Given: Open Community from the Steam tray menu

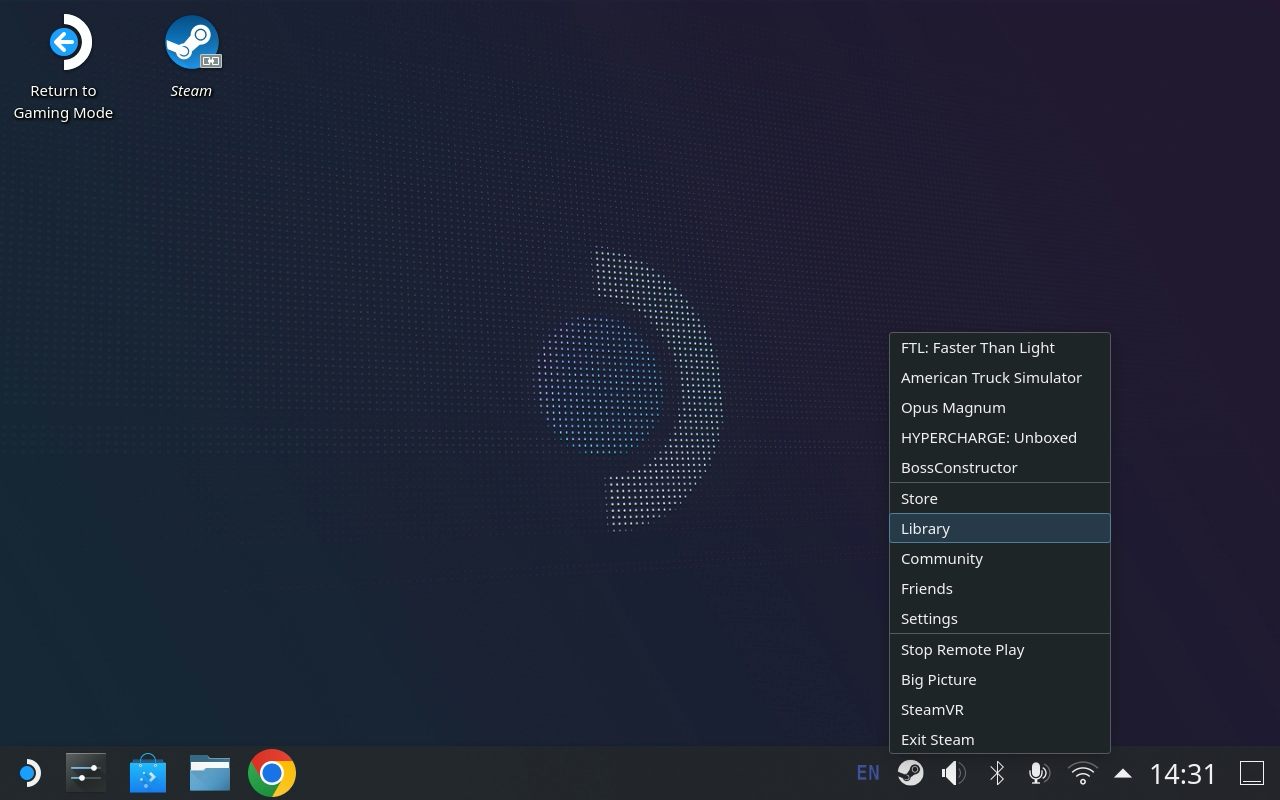Looking at the screenshot, I should point(1000,559).
